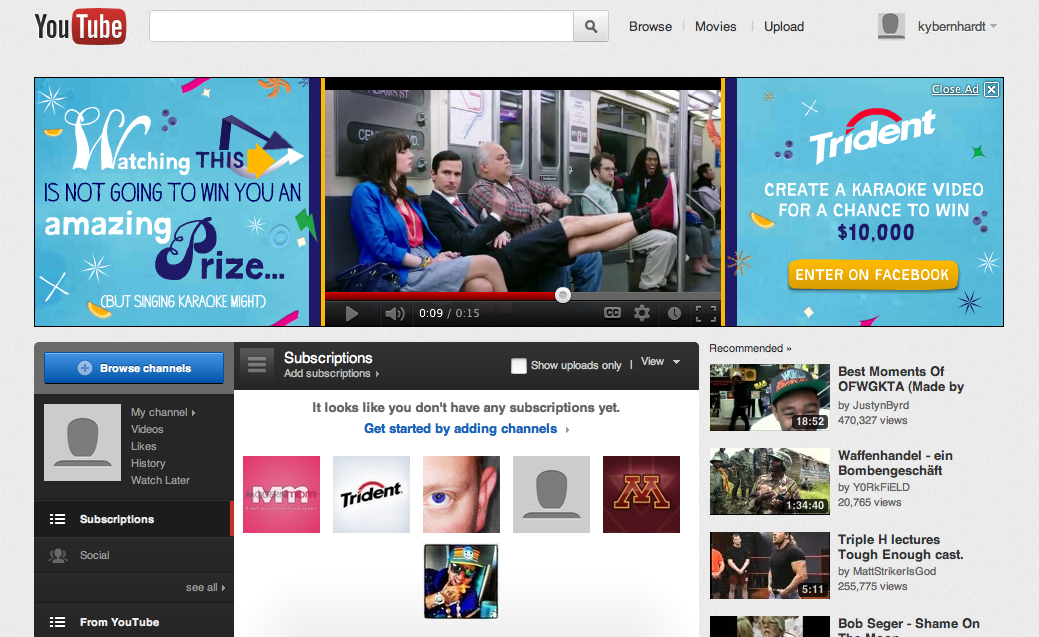Image resolution: width=1039 pixels, height=637 pixels.
Task: Open the kybernhardt profile avatar
Action: tap(891, 27)
